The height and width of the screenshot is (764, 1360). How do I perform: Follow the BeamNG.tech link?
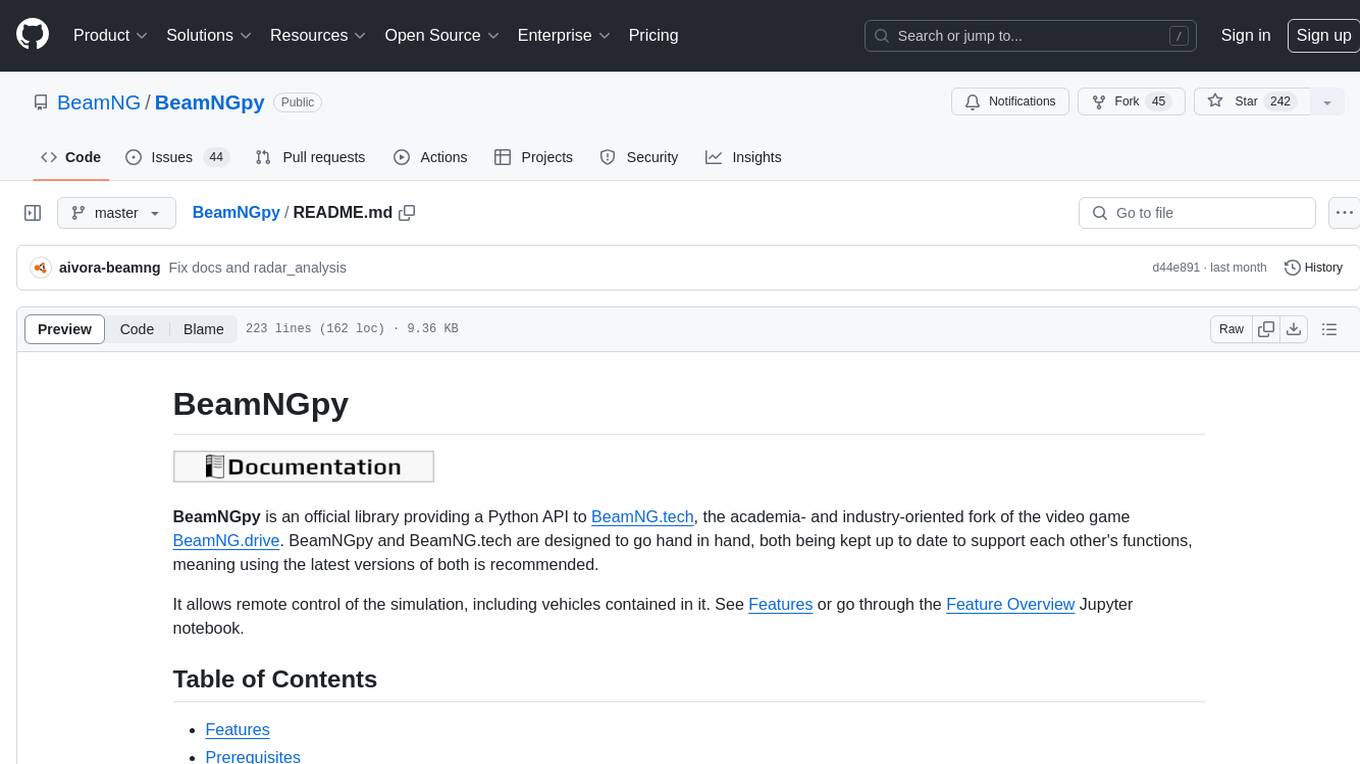tap(642, 517)
